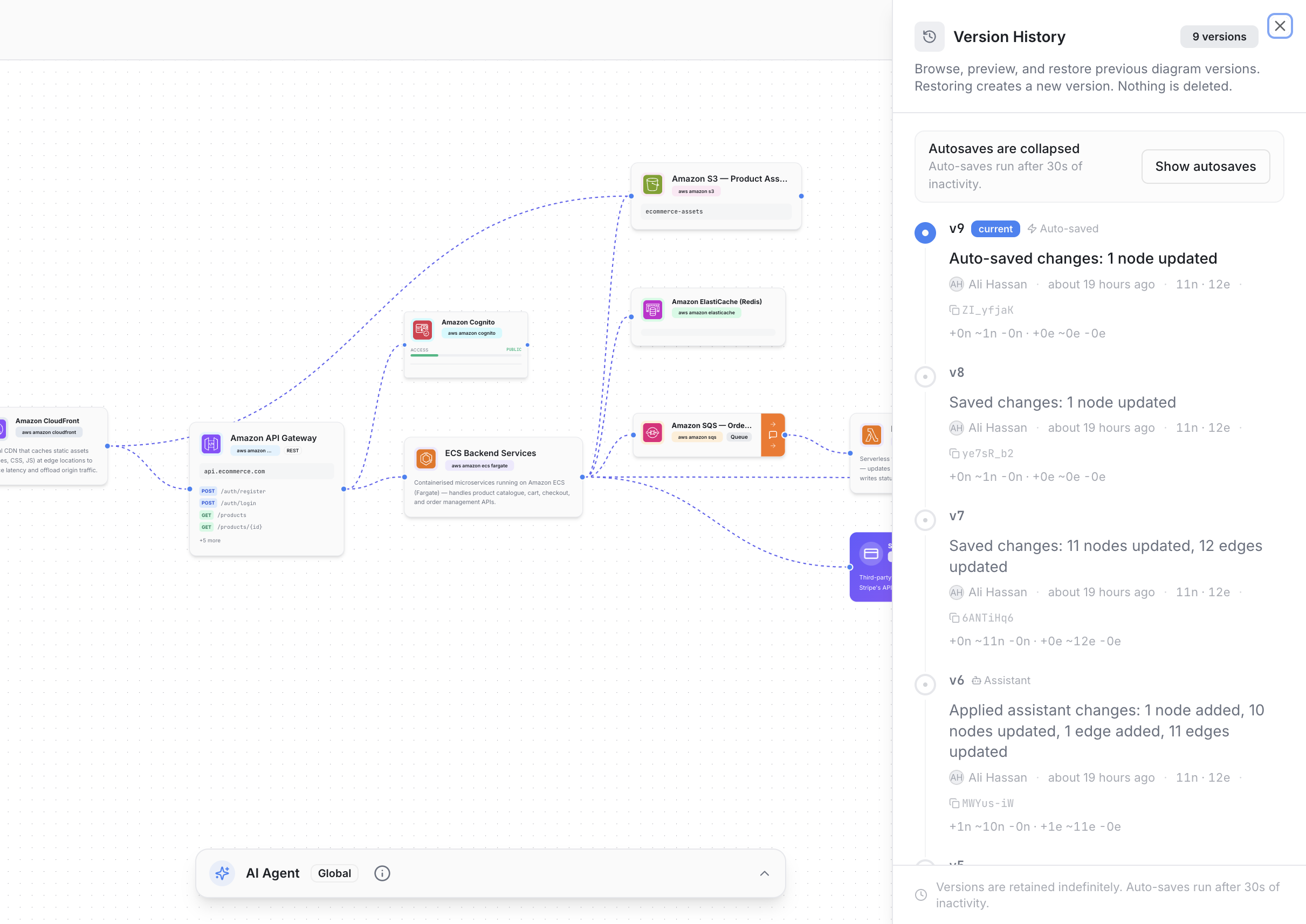
Task: Click the REST tag on API Gateway
Action: coord(292,451)
